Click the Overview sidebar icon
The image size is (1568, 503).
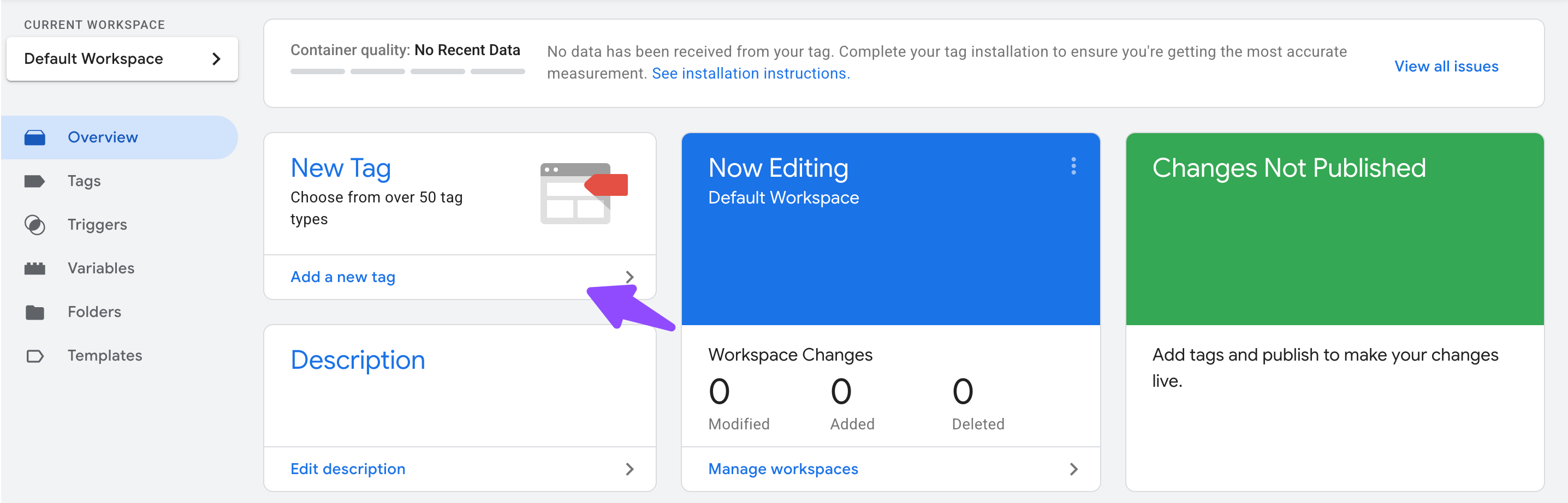tap(35, 137)
